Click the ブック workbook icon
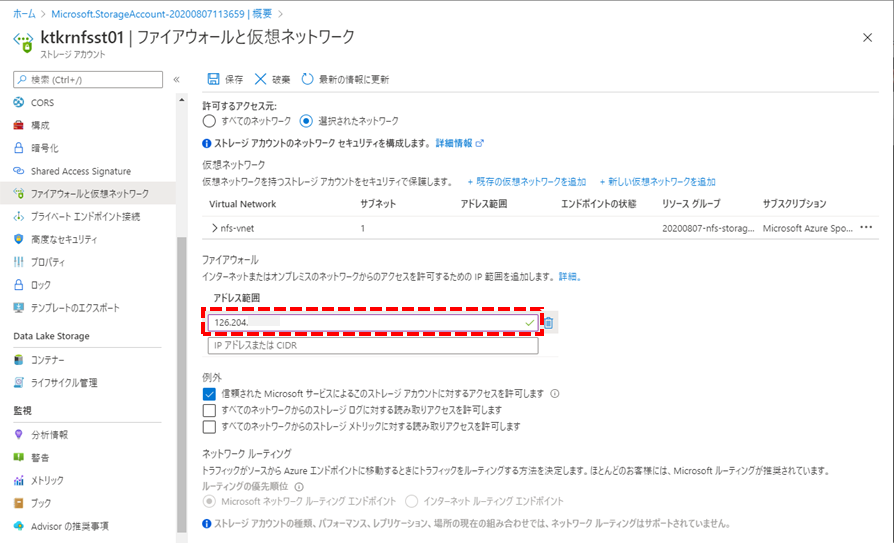This screenshot has width=894, height=543. (x=19, y=503)
